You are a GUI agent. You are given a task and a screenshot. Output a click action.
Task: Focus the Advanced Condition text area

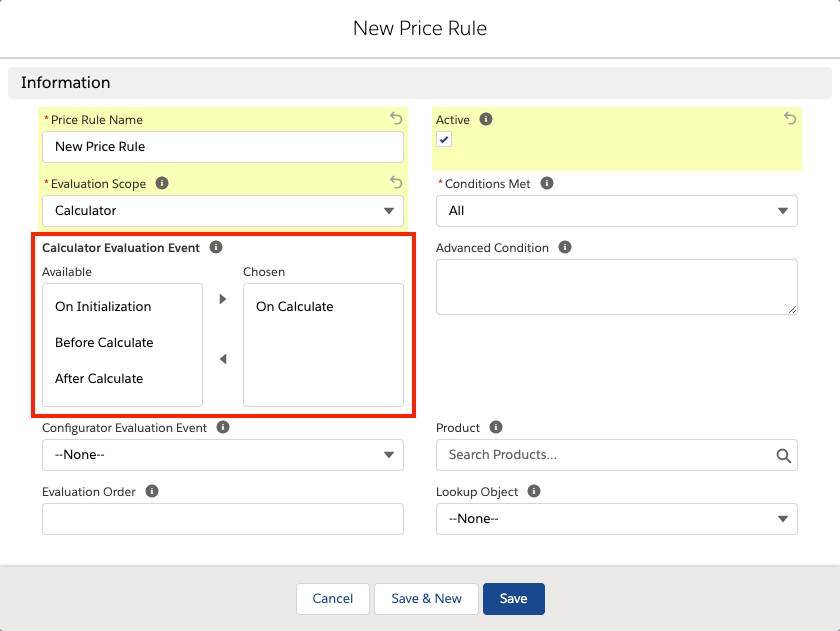coord(617,287)
